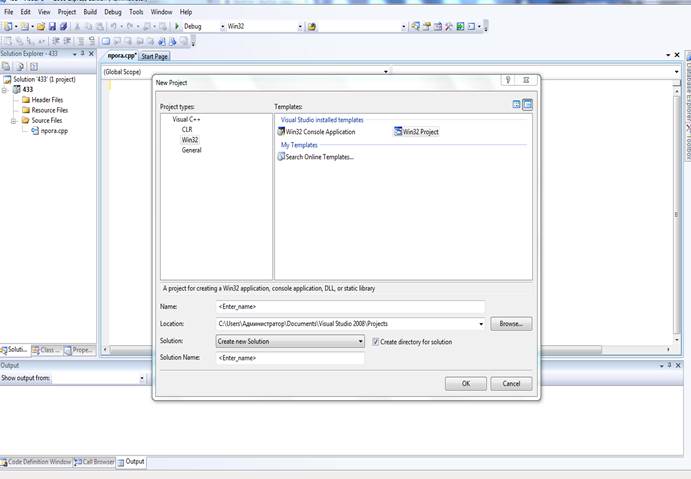Click the Name input field
This screenshot has width=691, height=479.
click(x=351, y=307)
